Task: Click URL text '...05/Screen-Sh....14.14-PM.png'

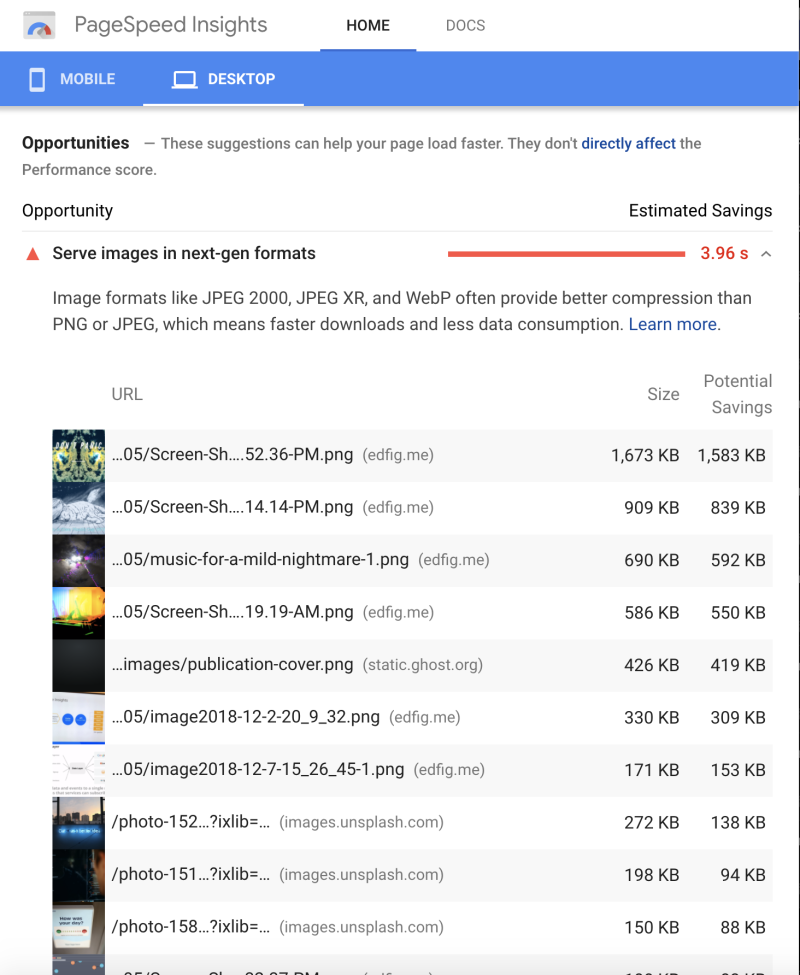Action: [232, 507]
